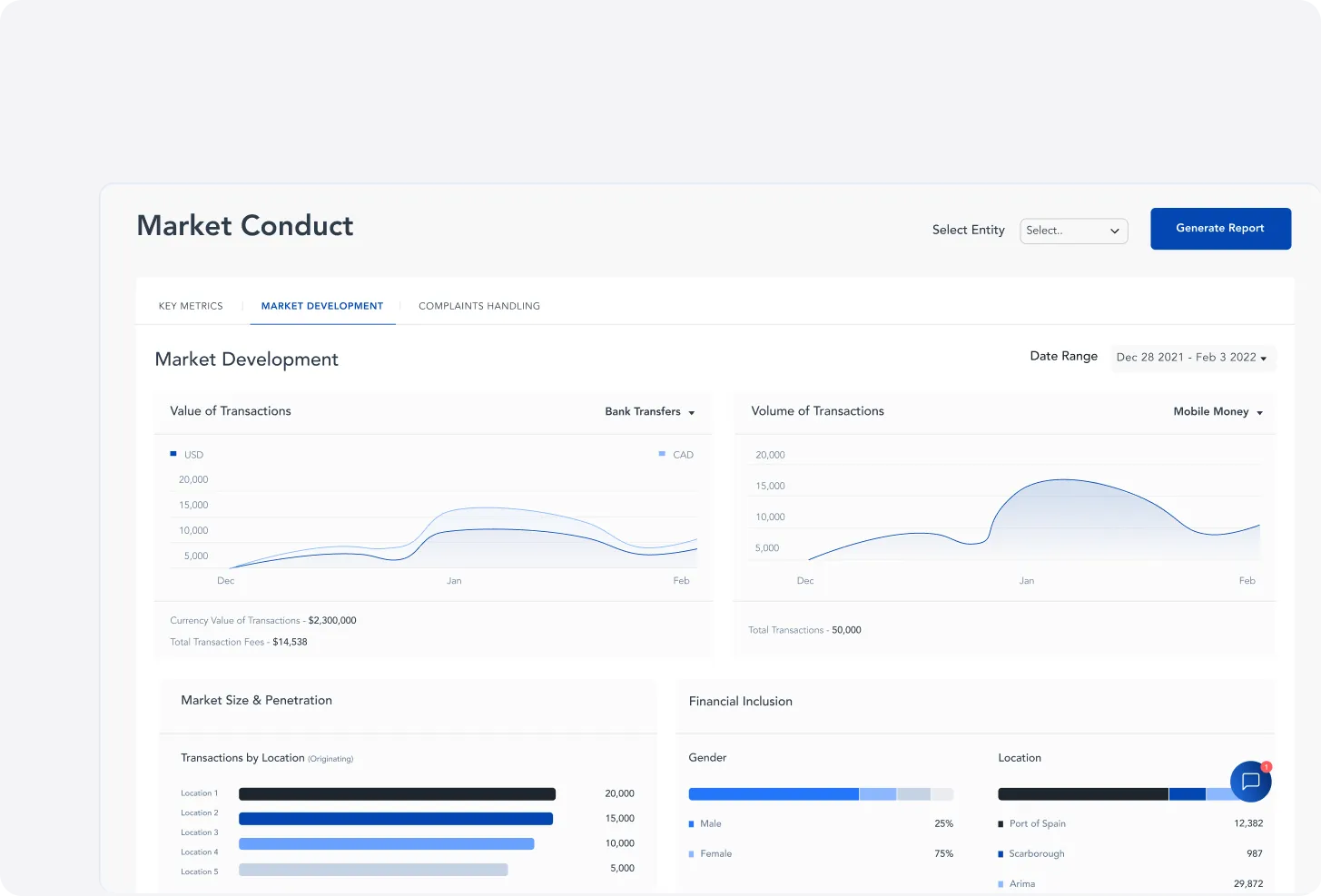Click the Location 1 bar

pos(397,794)
